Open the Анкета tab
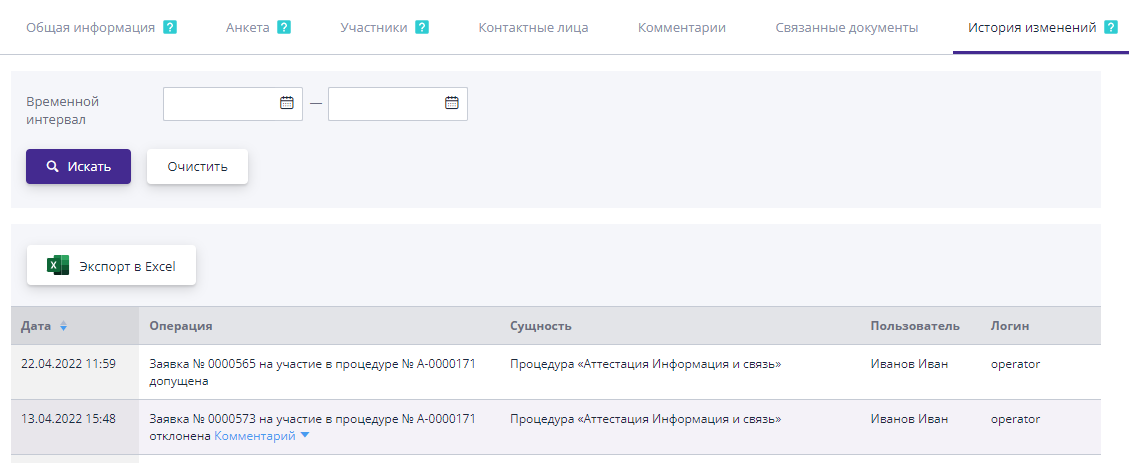1129x463 pixels. (x=248, y=28)
